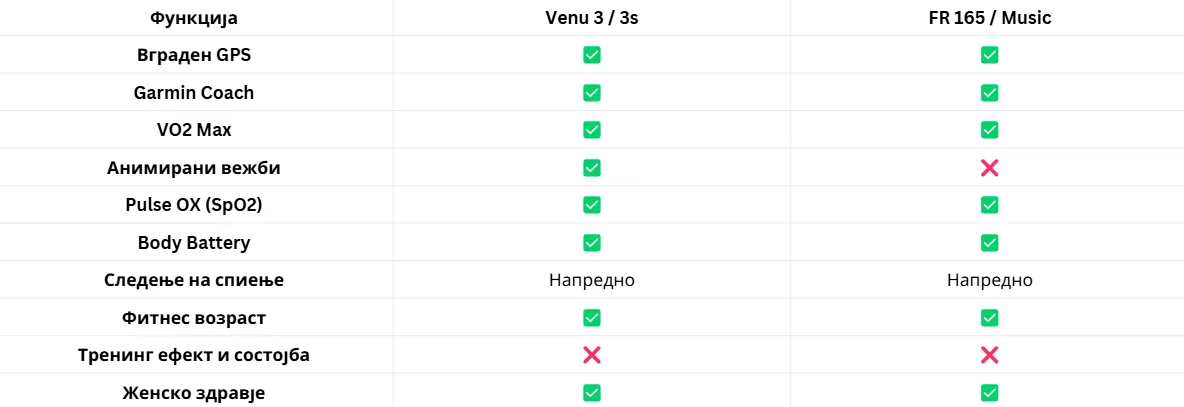
Task: Click green check for Garmin Coach under FR 165
Action: (x=989, y=93)
